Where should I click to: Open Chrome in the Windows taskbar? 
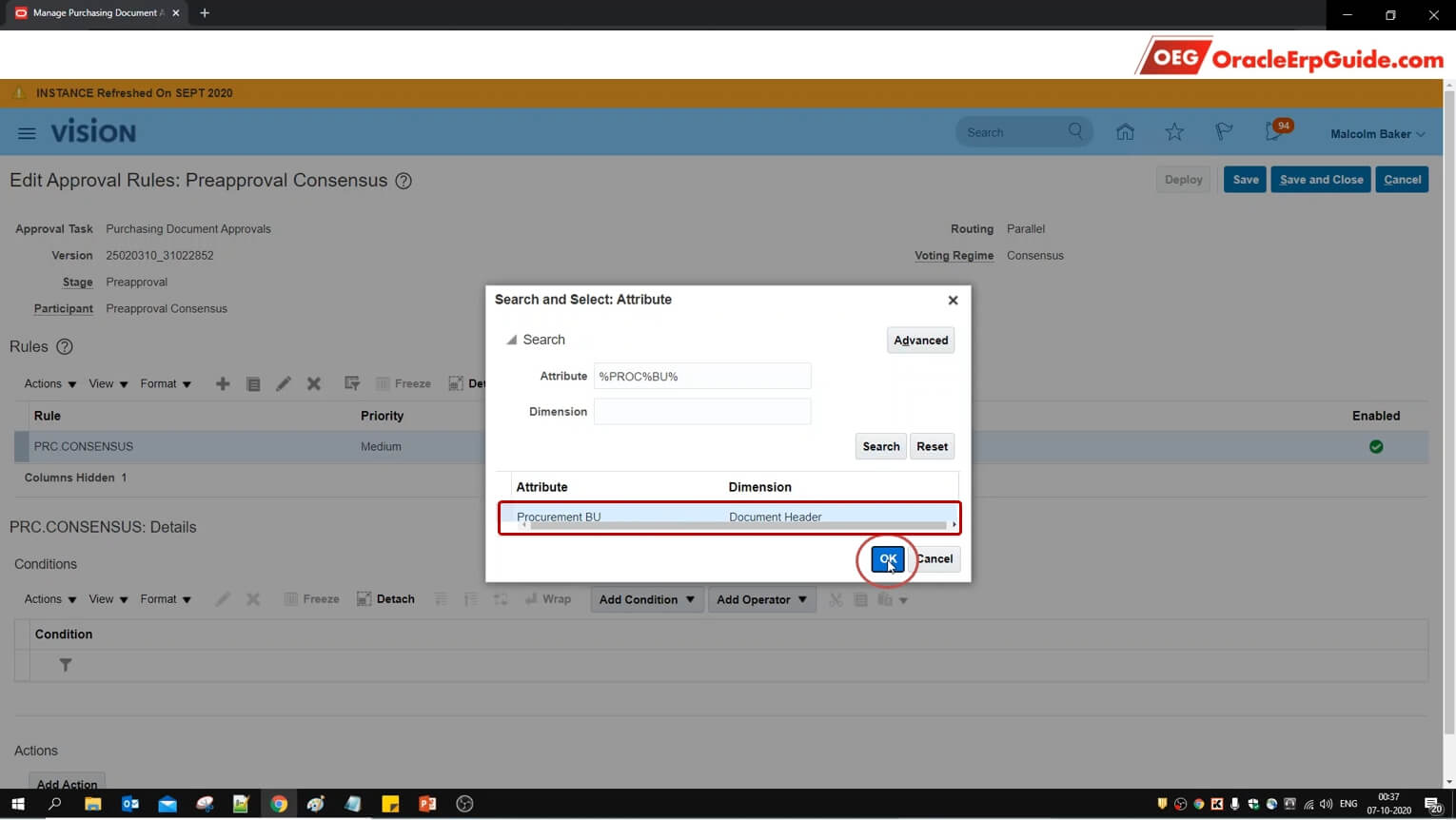tap(279, 804)
